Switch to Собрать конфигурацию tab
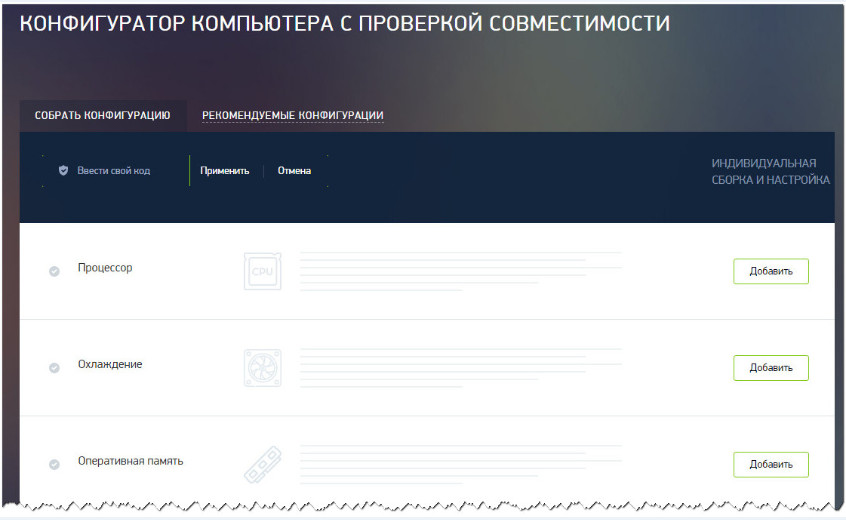Viewport: 846px width, 520px height. [103, 115]
